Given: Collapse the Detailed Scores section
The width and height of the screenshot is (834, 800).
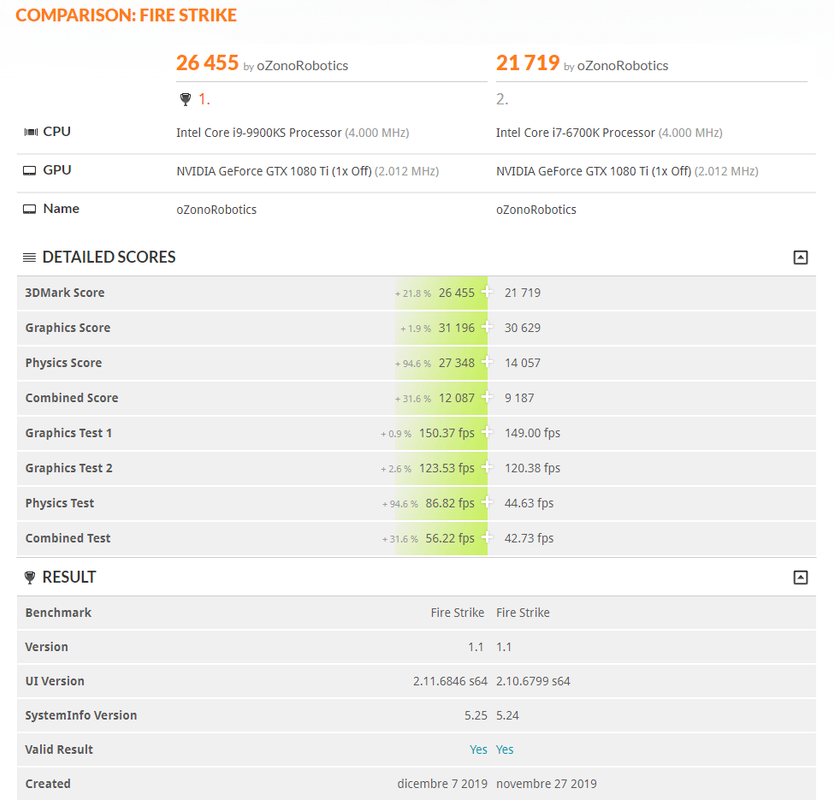Looking at the screenshot, I should pyautogui.click(x=800, y=257).
